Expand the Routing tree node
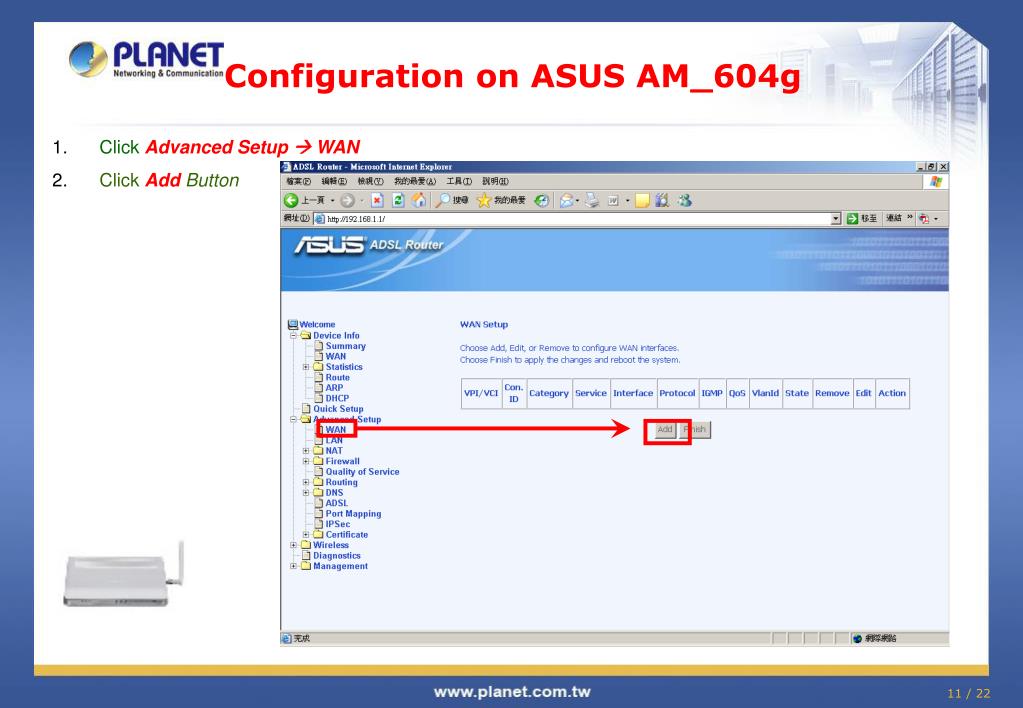 pyautogui.click(x=306, y=482)
